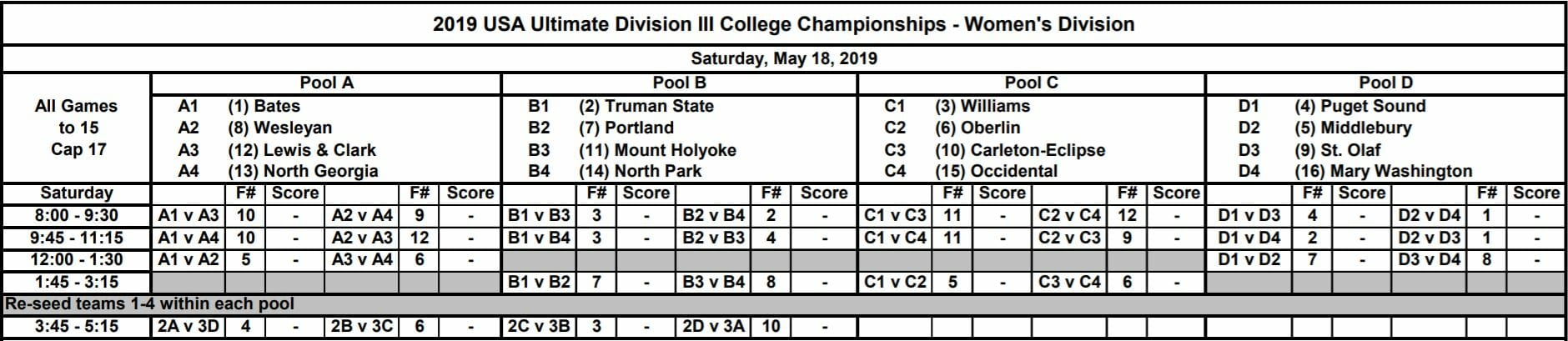Select team (1) Bates

264,107
